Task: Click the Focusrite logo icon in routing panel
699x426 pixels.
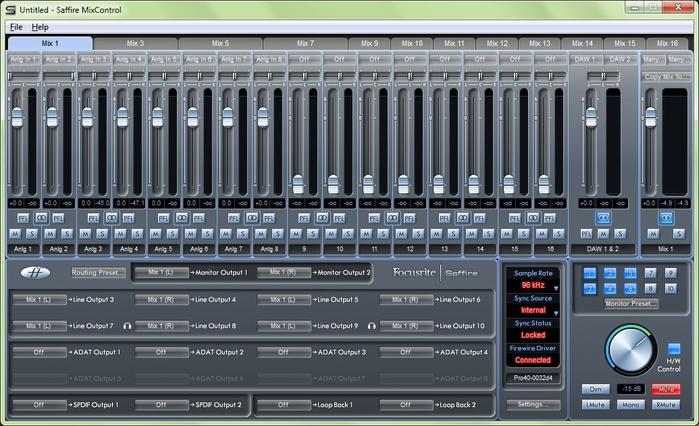Action: (x=36, y=274)
